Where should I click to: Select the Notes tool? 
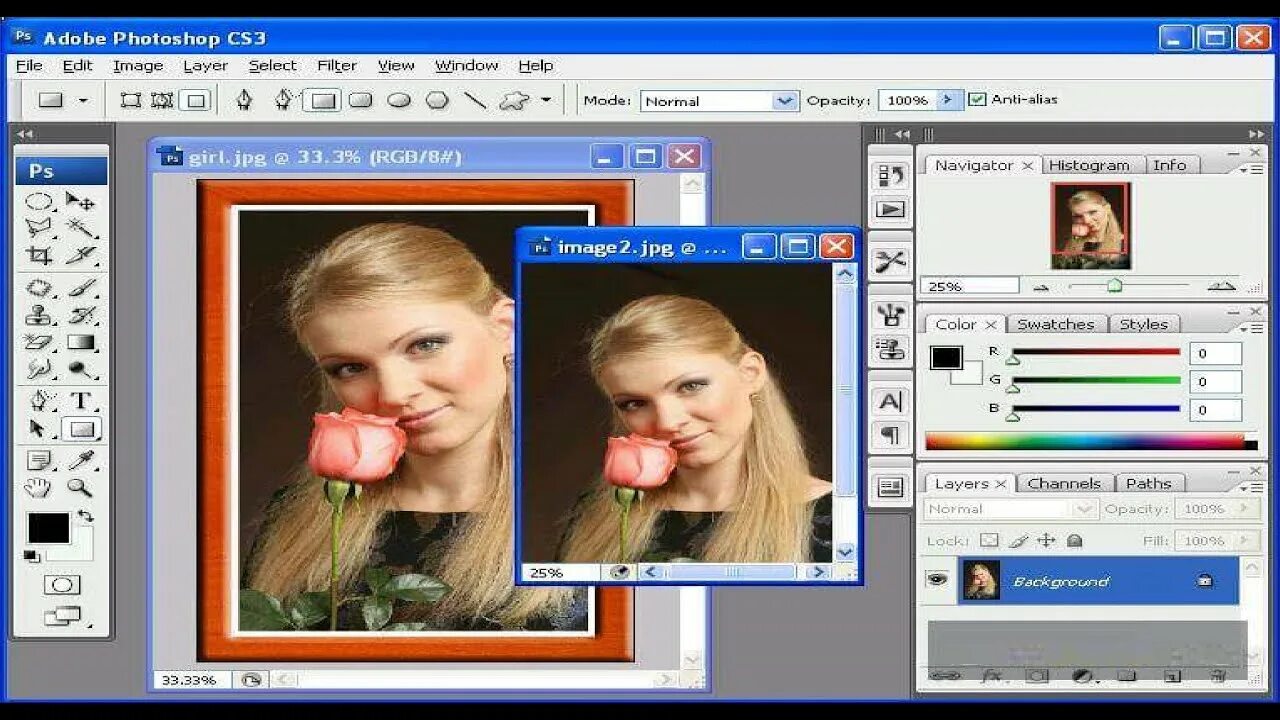click(39, 461)
